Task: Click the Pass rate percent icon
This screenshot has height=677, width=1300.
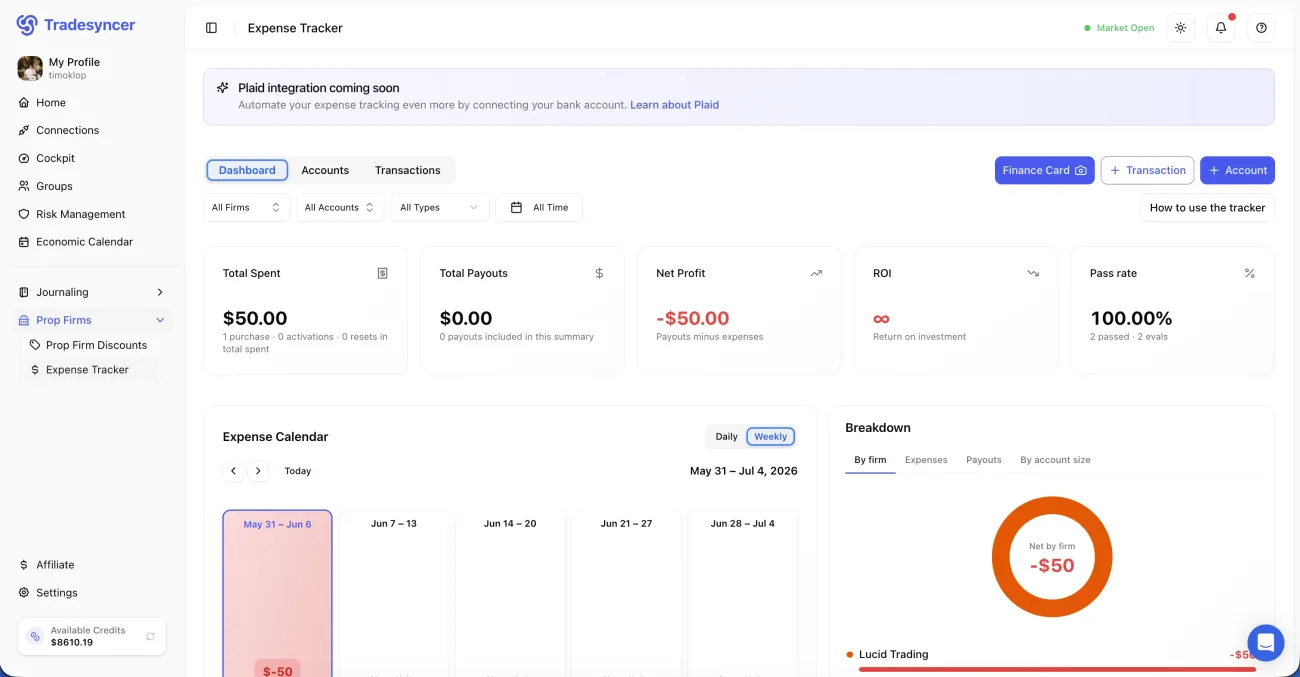Action: [1249, 273]
